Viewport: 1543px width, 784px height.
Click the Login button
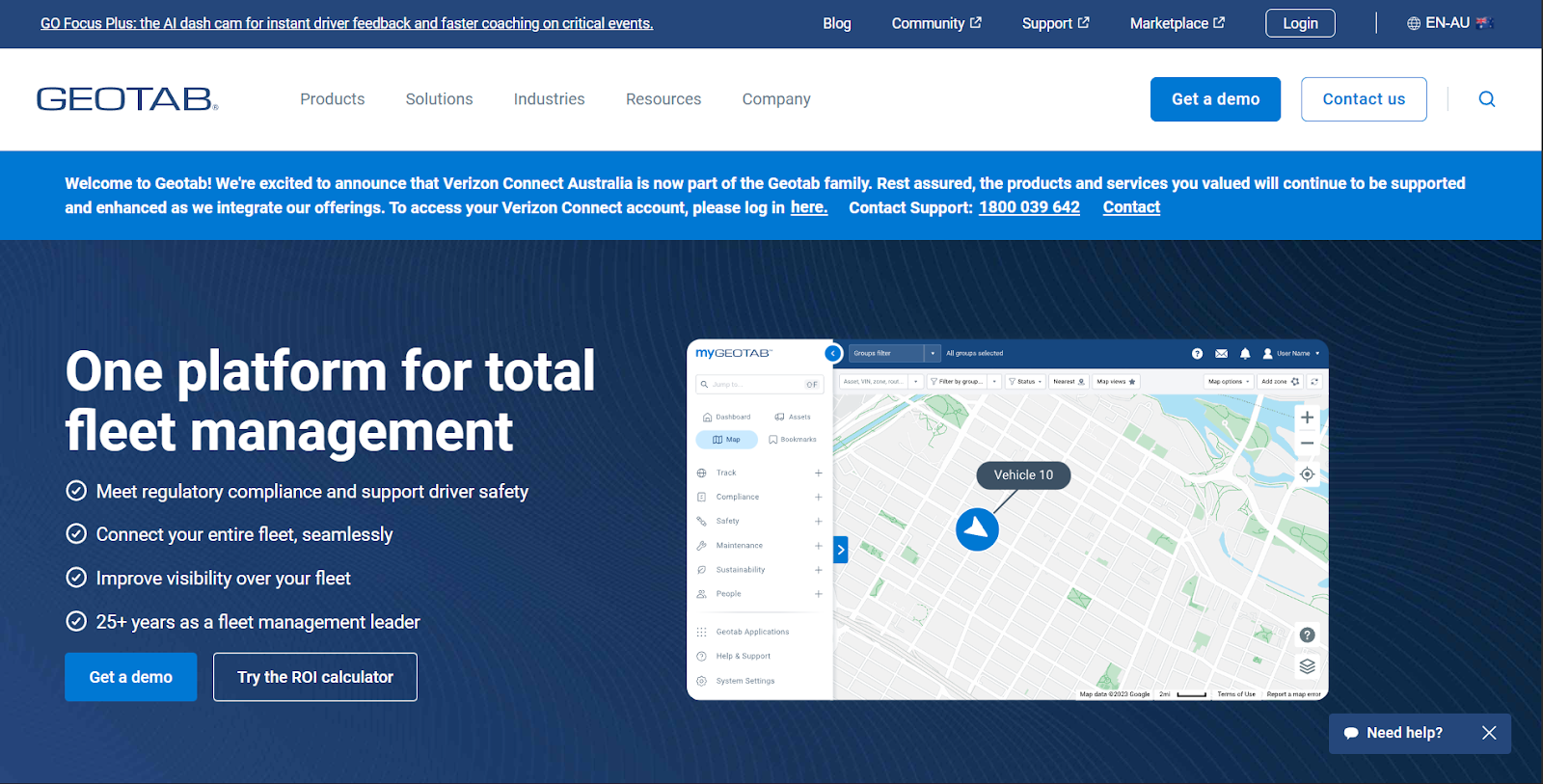click(1300, 23)
